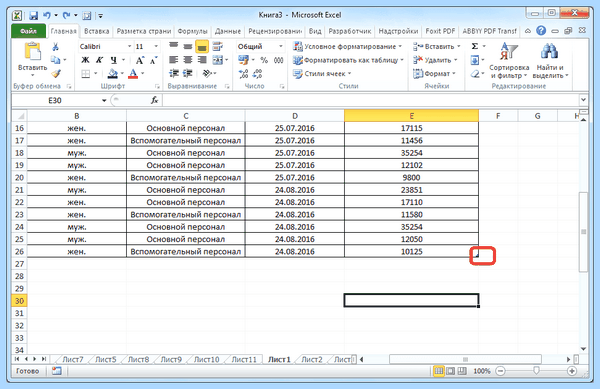The height and width of the screenshot is (389, 600).
Task: Open the font size 11 dropdown
Action: [x=156, y=46]
